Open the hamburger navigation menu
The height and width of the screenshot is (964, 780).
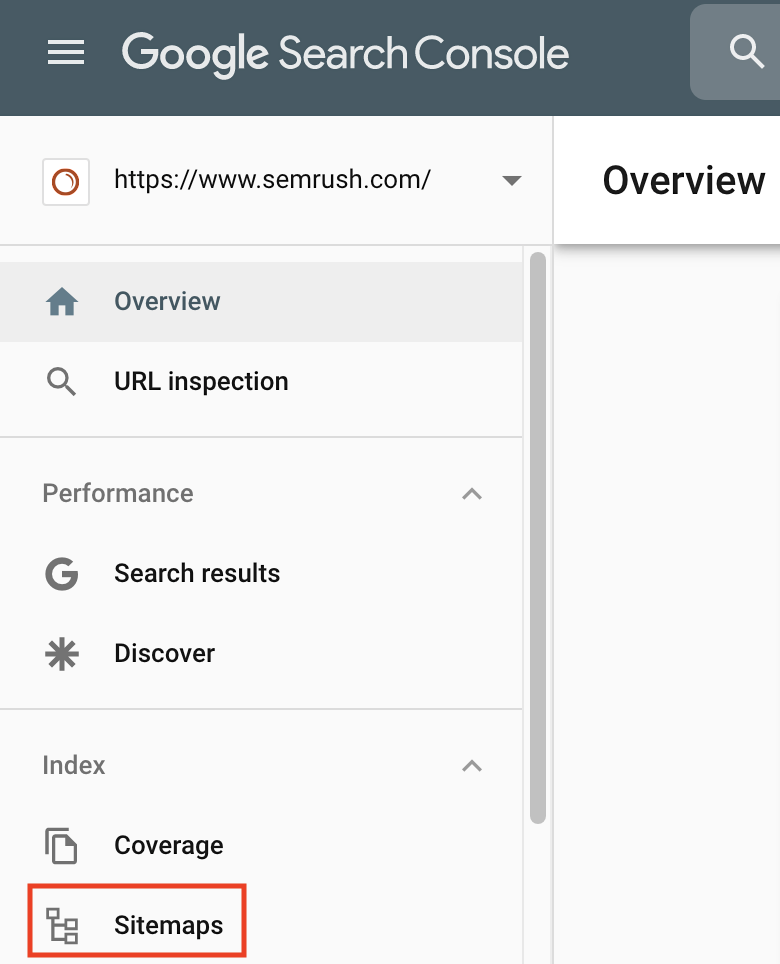tap(66, 52)
